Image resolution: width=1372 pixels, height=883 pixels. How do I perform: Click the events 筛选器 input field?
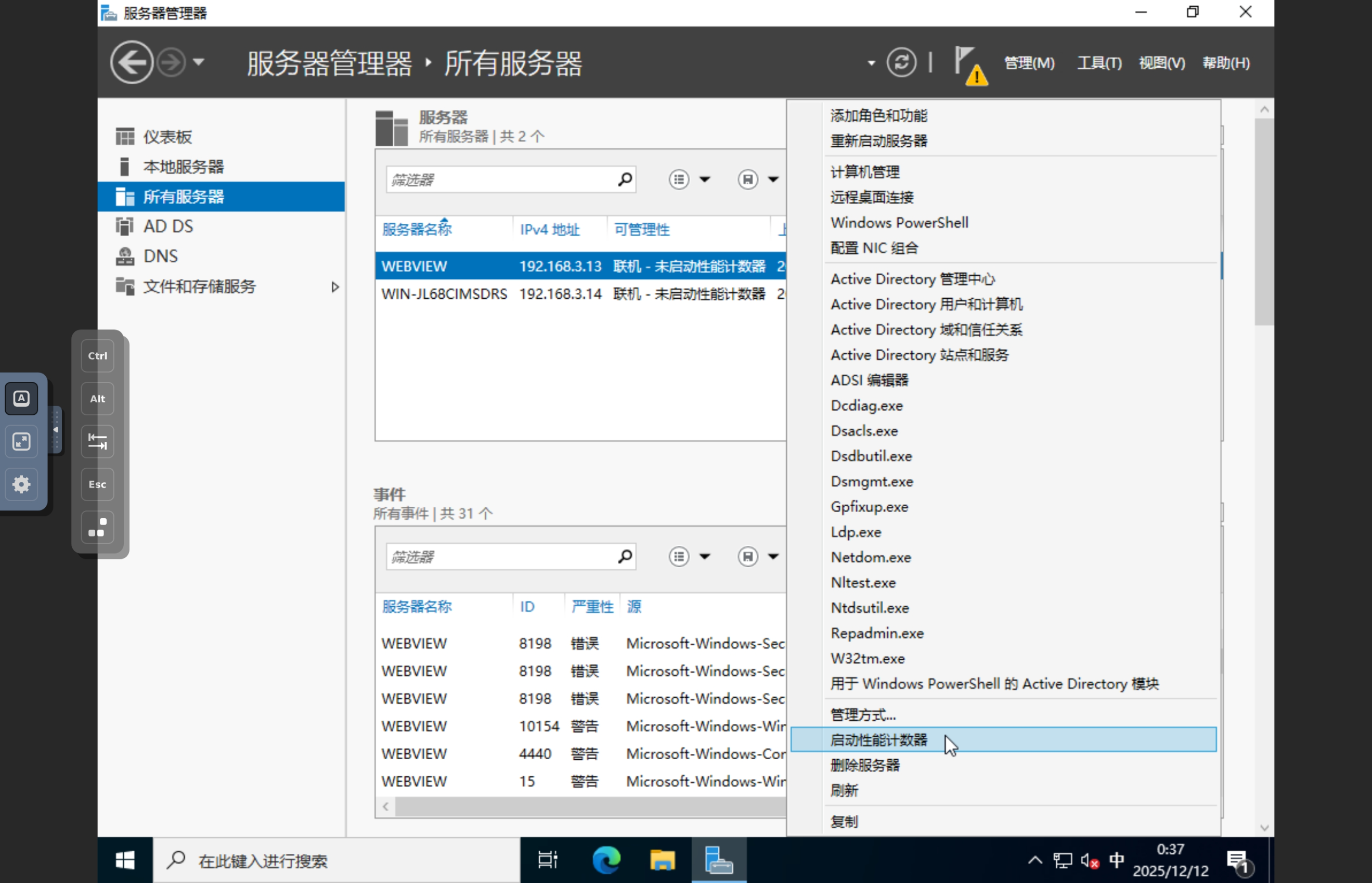point(499,557)
